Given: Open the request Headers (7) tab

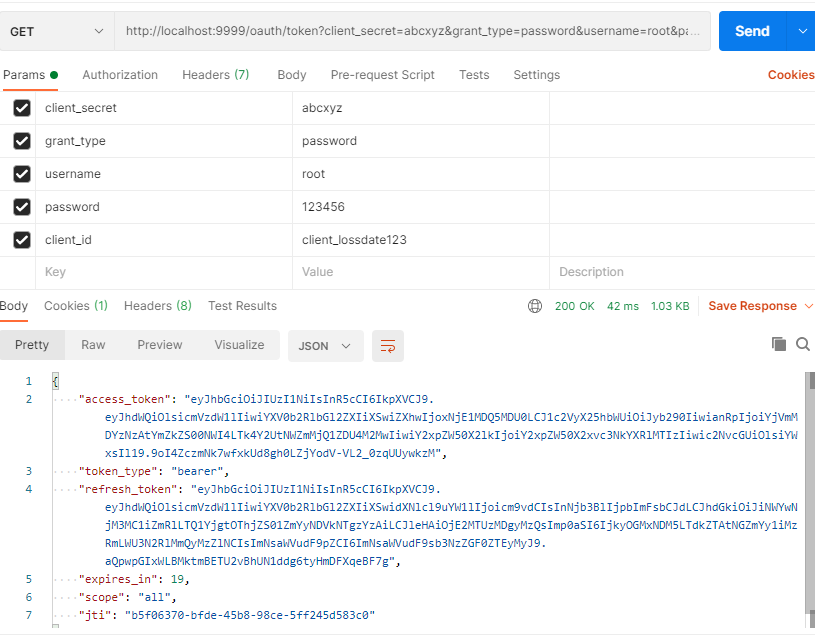Looking at the screenshot, I should point(216,75).
